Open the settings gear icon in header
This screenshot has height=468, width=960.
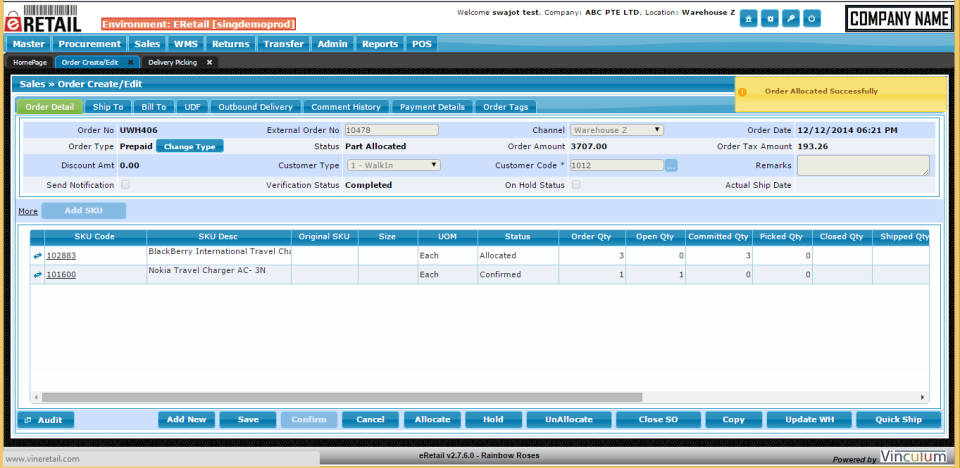tap(770, 19)
